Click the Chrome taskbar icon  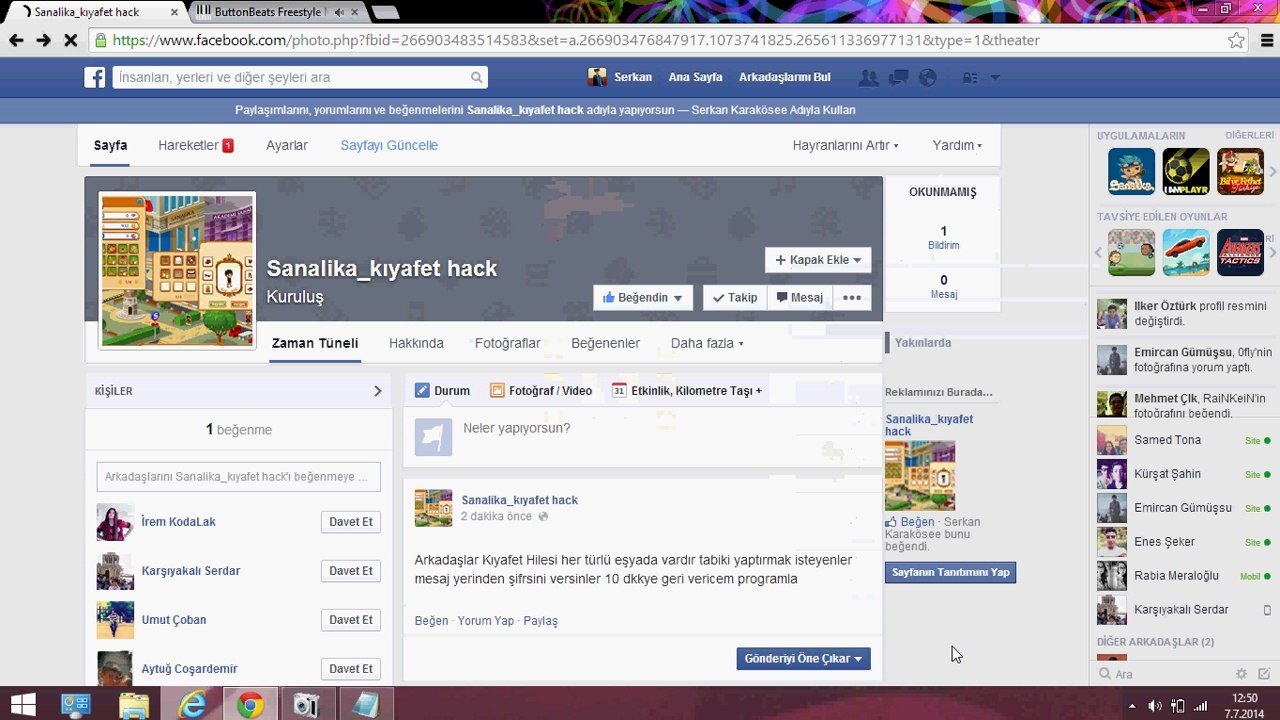[x=250, y=705]
